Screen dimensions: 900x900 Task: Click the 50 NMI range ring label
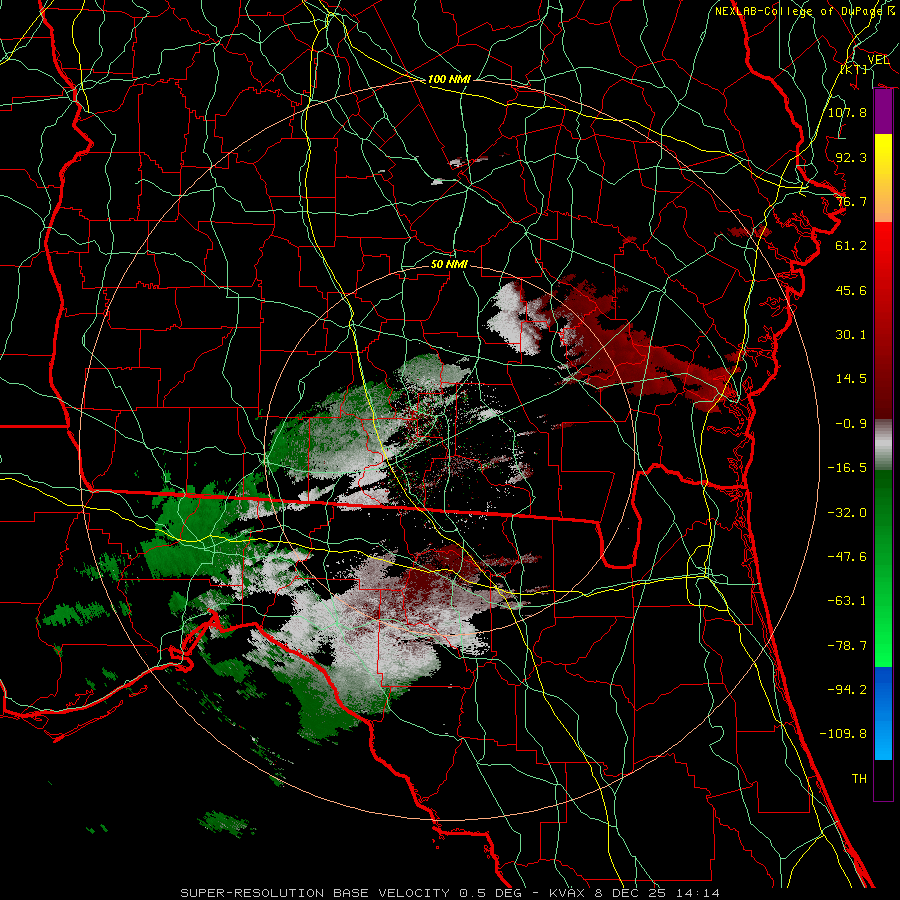[x=449, y=265]
